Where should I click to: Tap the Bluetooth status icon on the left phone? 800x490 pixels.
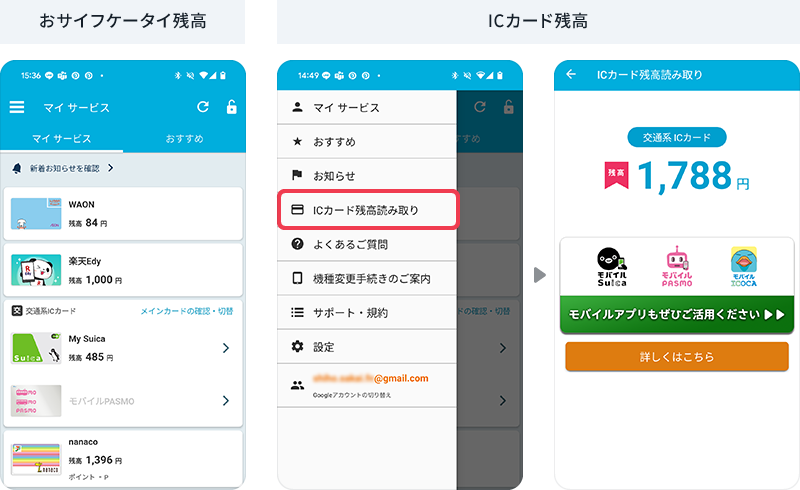coord(178,76)
